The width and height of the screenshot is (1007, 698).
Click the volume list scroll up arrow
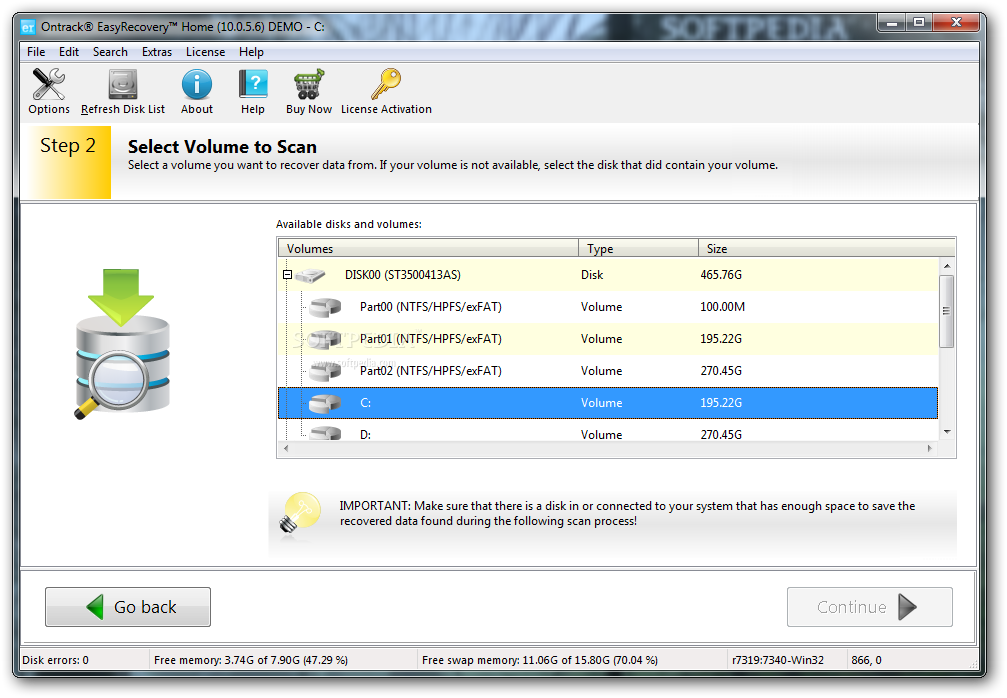[x=947, y=266]
